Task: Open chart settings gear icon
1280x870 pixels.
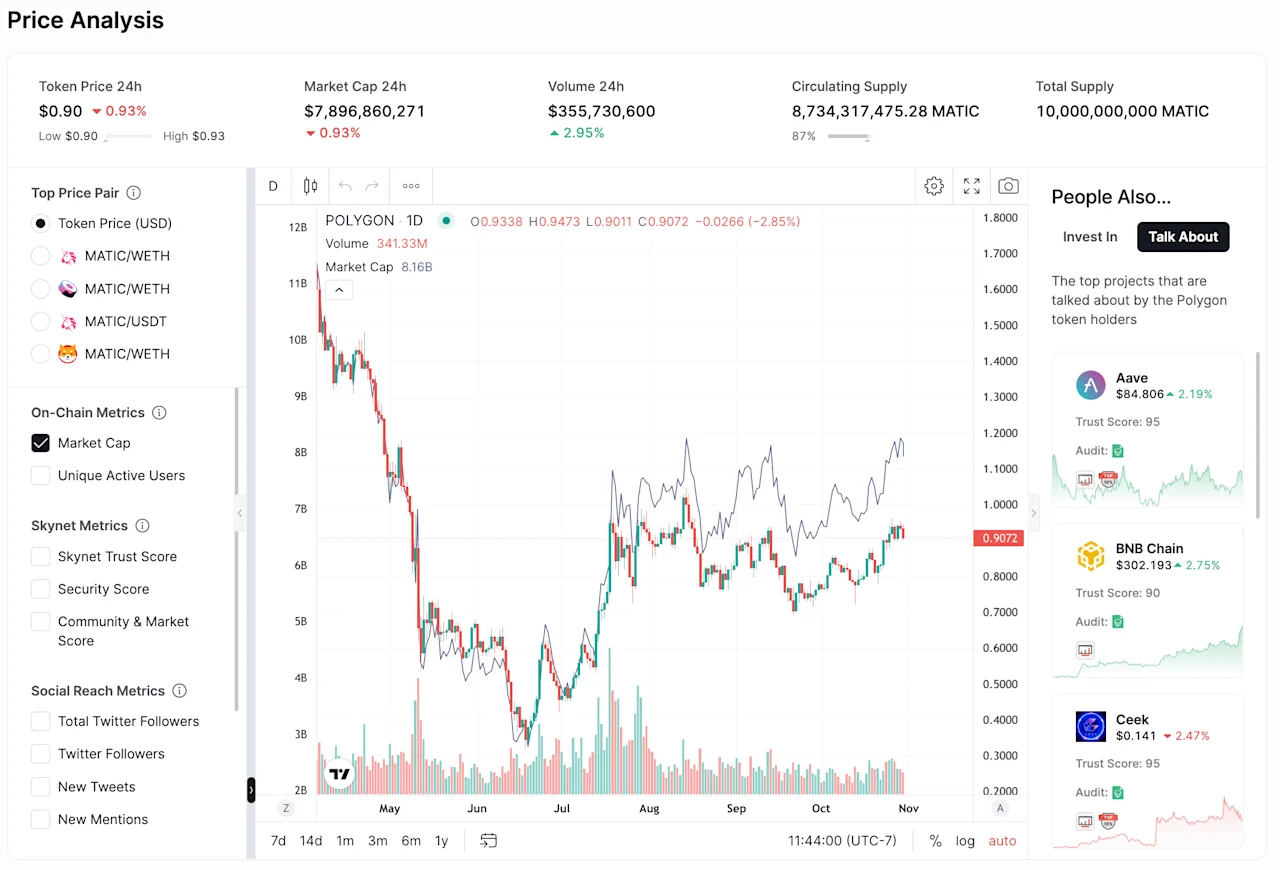Action: coord(934,186)
